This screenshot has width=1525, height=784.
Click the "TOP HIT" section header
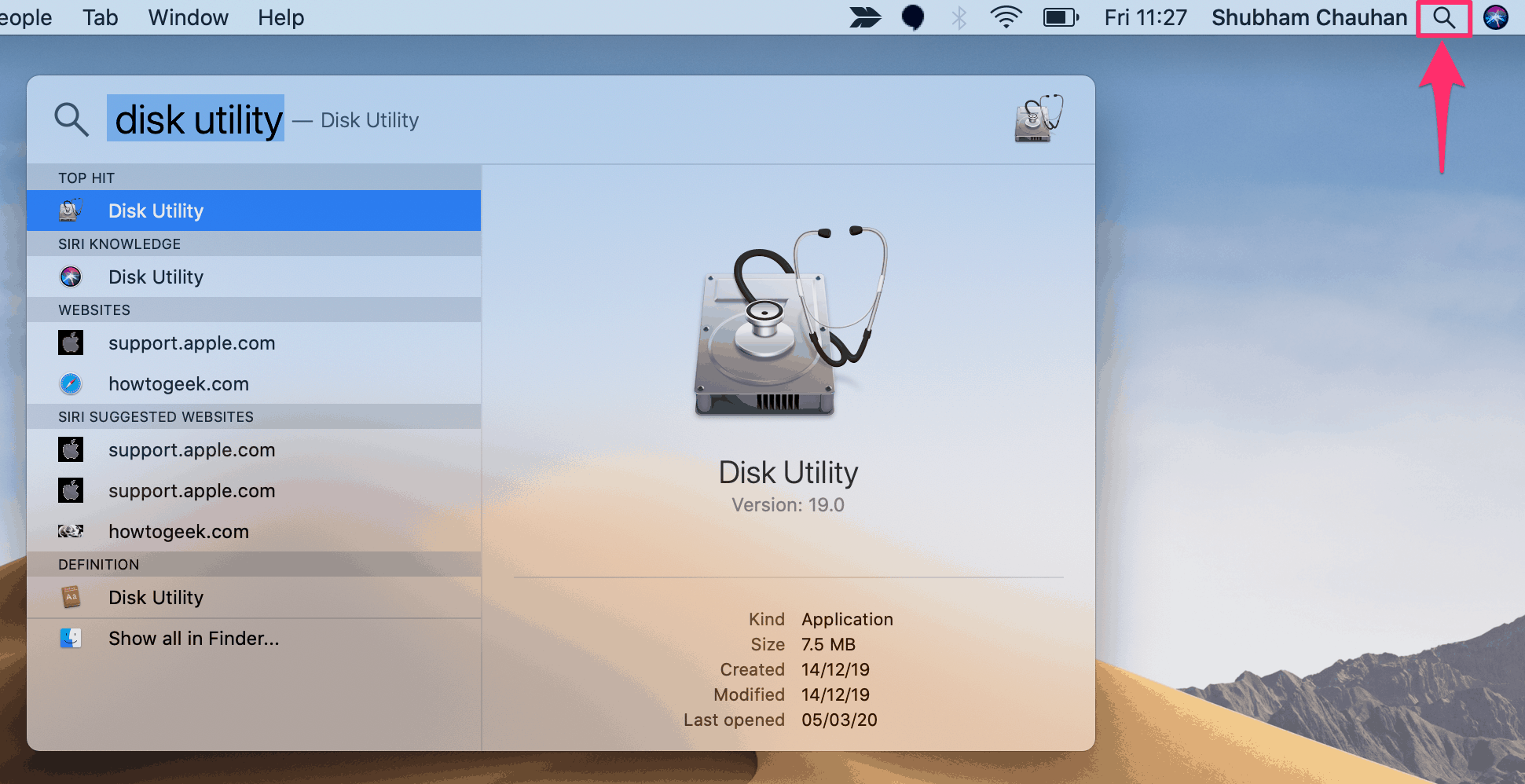click(86, 178)
